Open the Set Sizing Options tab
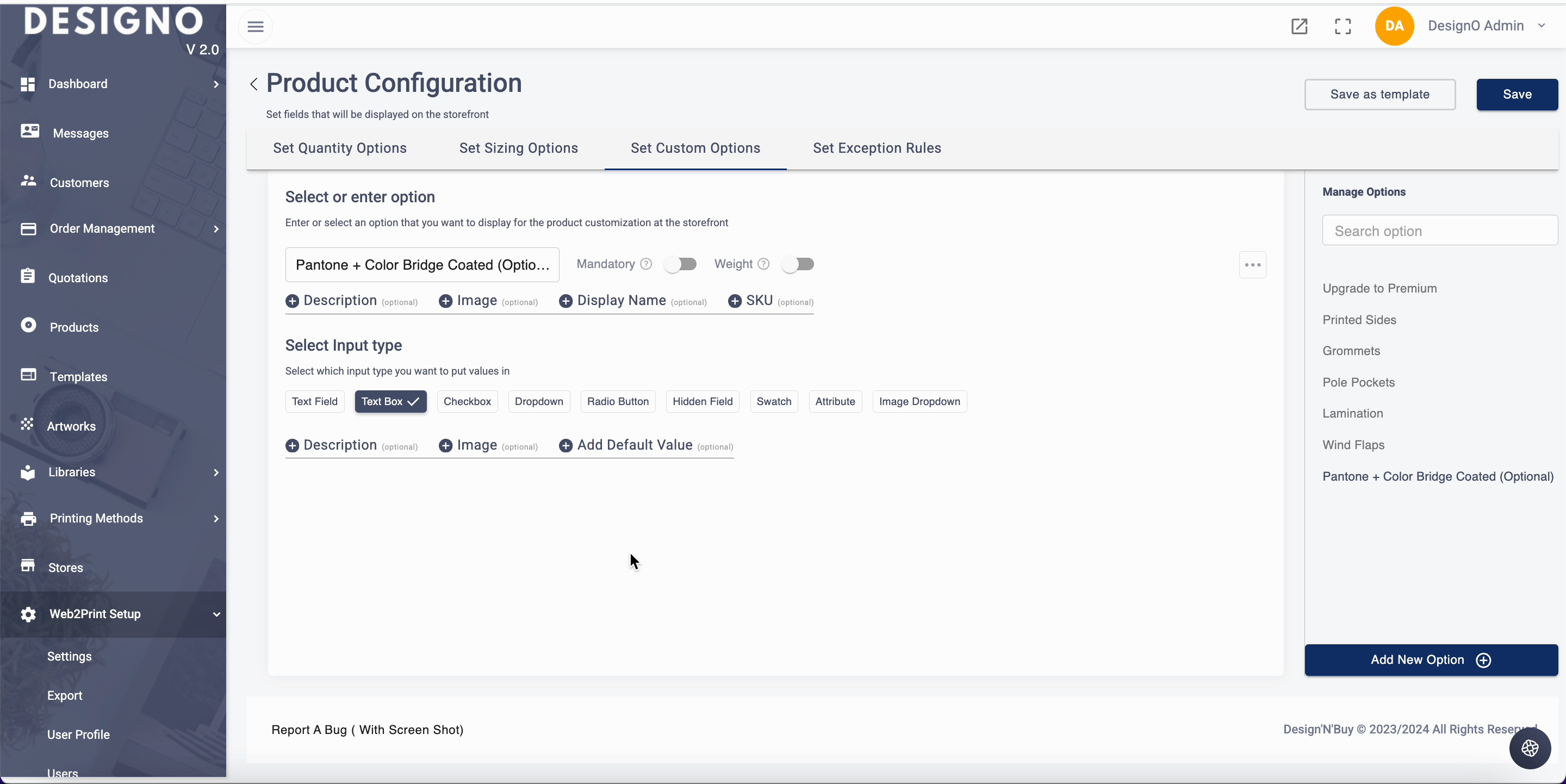Image resolution: width=1566 pixels, height=784 pixels. 518,148
